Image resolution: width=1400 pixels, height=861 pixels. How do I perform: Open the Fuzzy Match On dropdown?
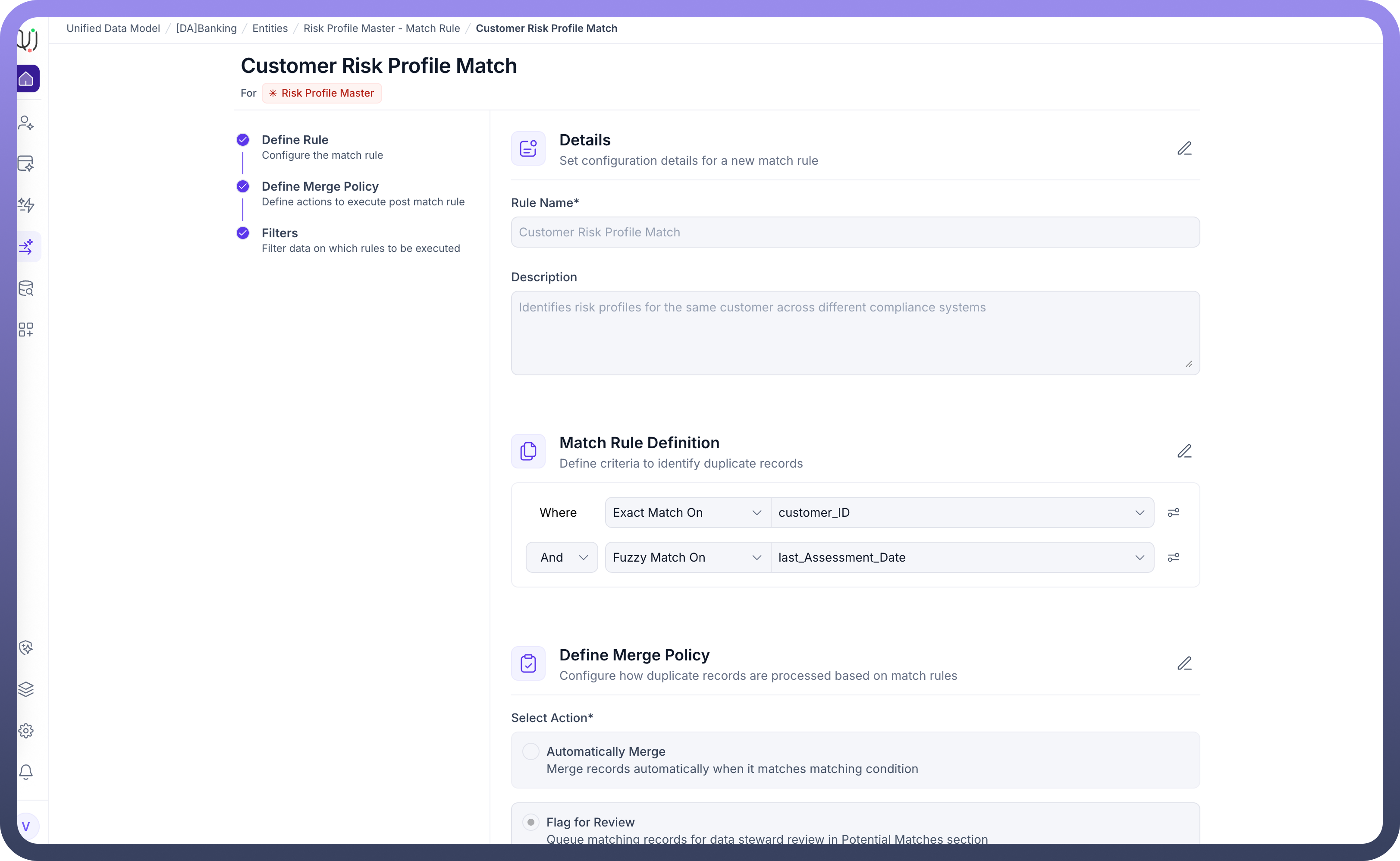tap(687, 557)
